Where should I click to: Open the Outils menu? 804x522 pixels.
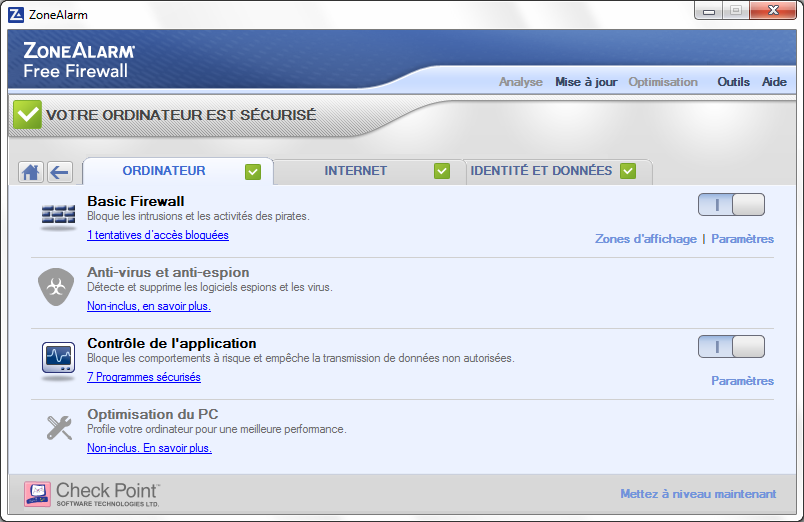733,82
